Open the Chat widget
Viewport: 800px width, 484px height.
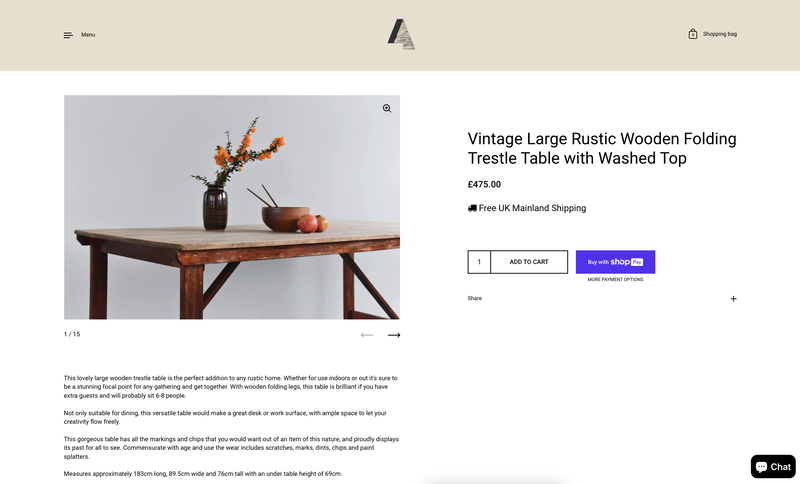[x=773, y=466]
